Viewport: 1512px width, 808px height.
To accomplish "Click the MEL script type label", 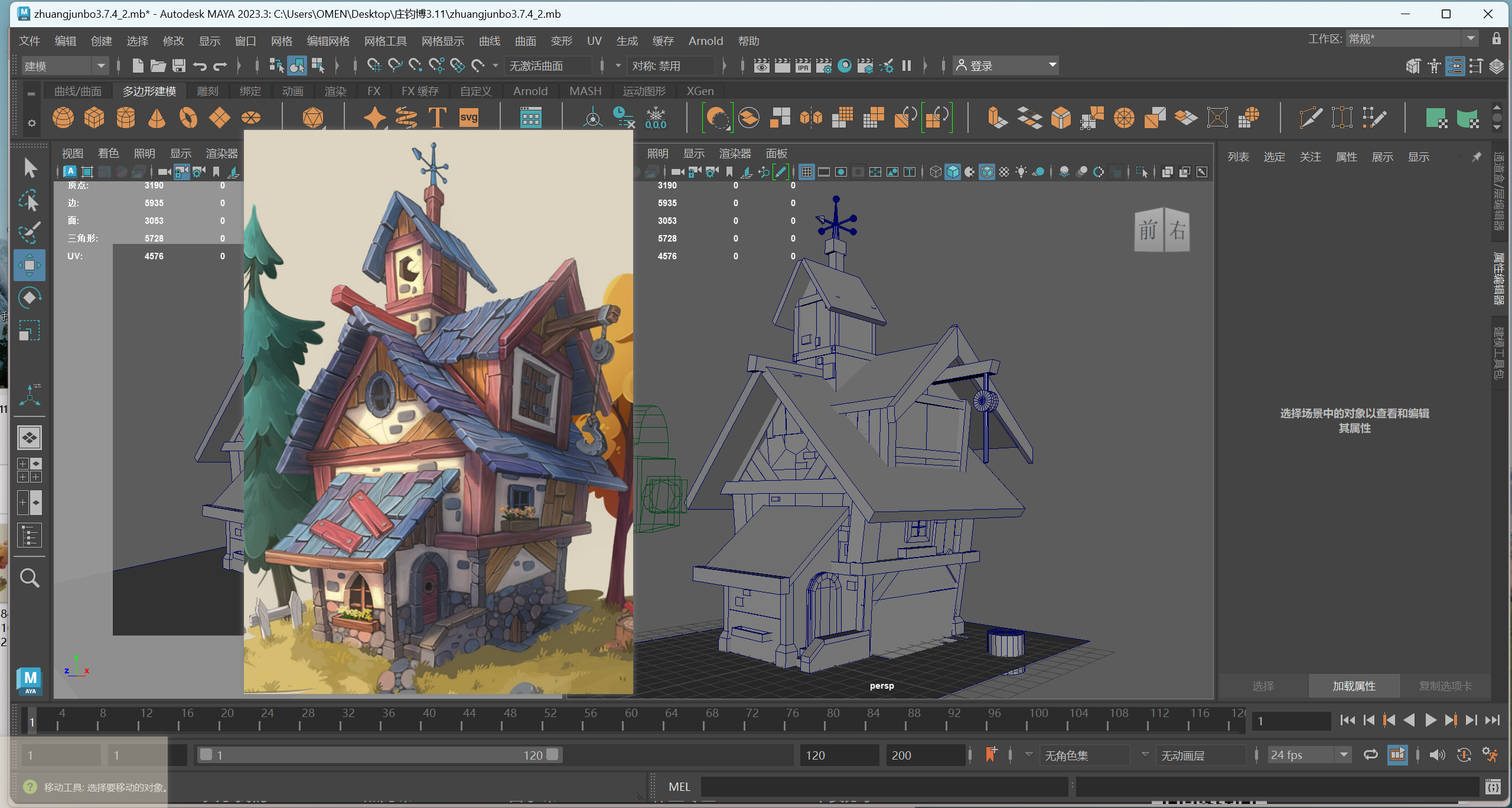I will click(679, 787).
